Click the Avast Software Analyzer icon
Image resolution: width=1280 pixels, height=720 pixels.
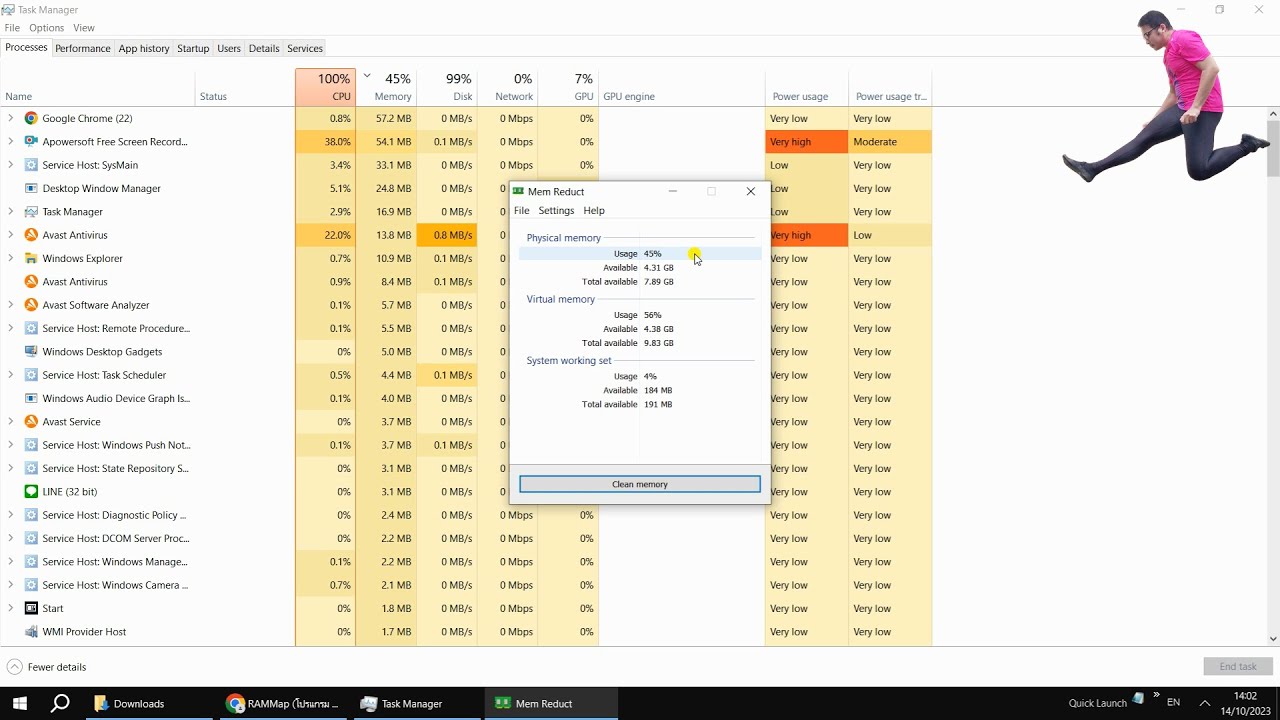coord(31,305)
